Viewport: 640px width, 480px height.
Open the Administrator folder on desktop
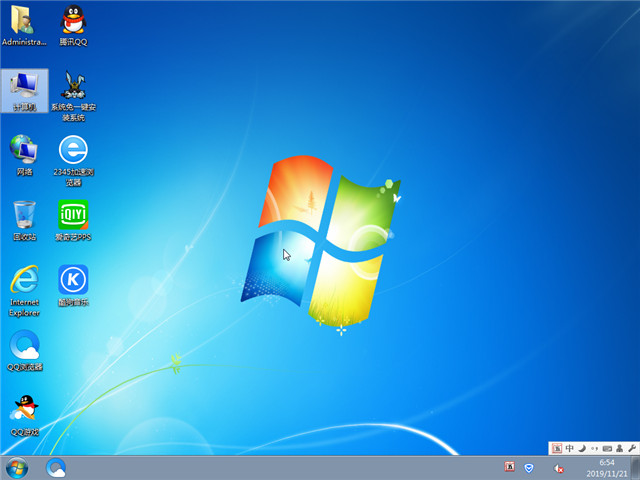click(24, 25)
